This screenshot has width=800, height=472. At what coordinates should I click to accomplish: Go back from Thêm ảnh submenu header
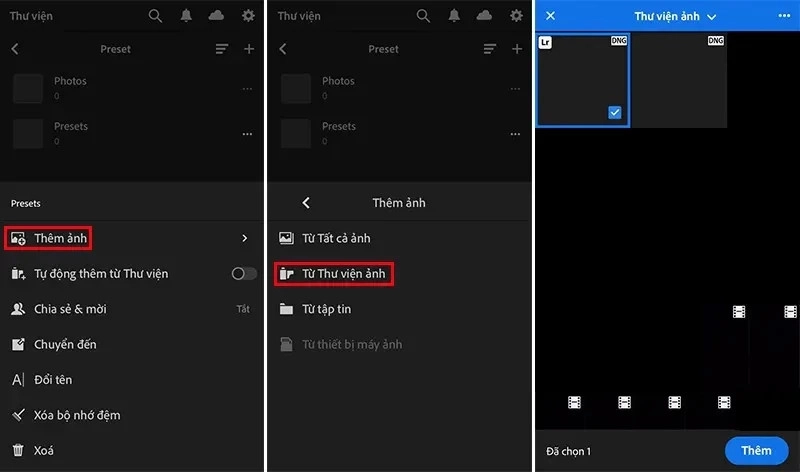pos(305,203)
